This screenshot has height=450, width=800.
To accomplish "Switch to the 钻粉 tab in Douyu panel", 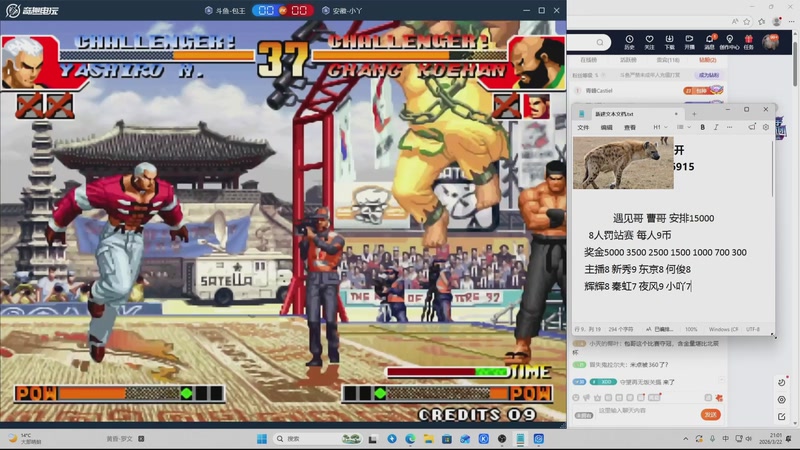I will click(x=707, y=60).
